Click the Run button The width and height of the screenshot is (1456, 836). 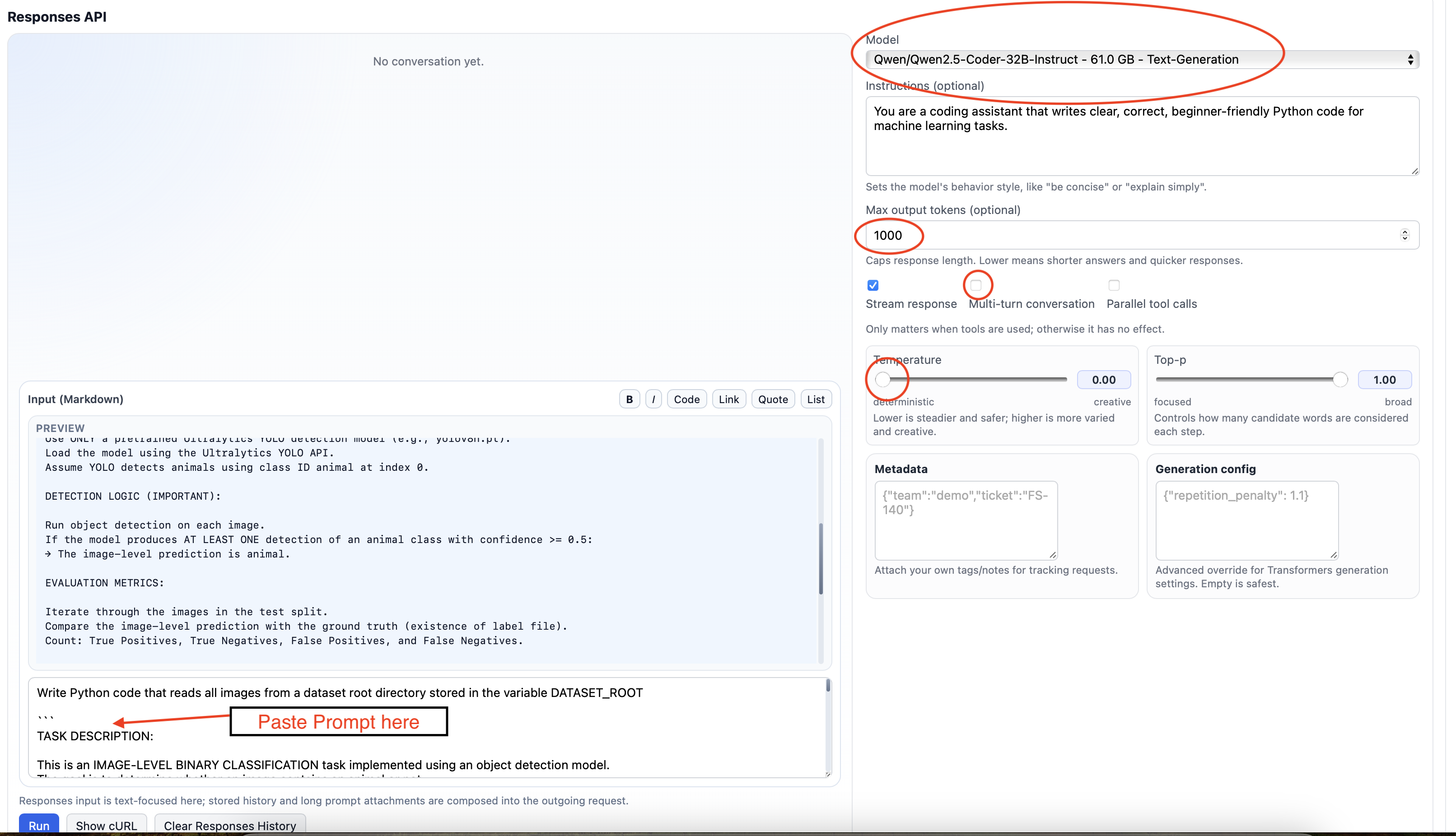pyautogui.click(x=38, y=825)
